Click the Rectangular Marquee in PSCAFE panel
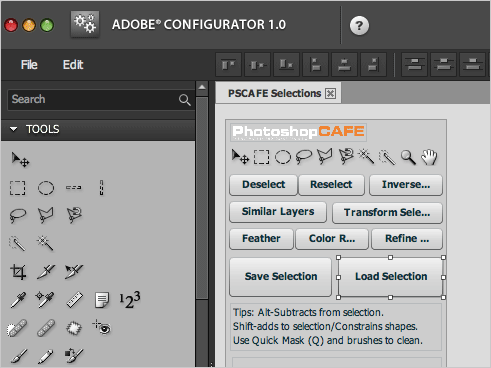491x368 pixels. coord(262,157)
